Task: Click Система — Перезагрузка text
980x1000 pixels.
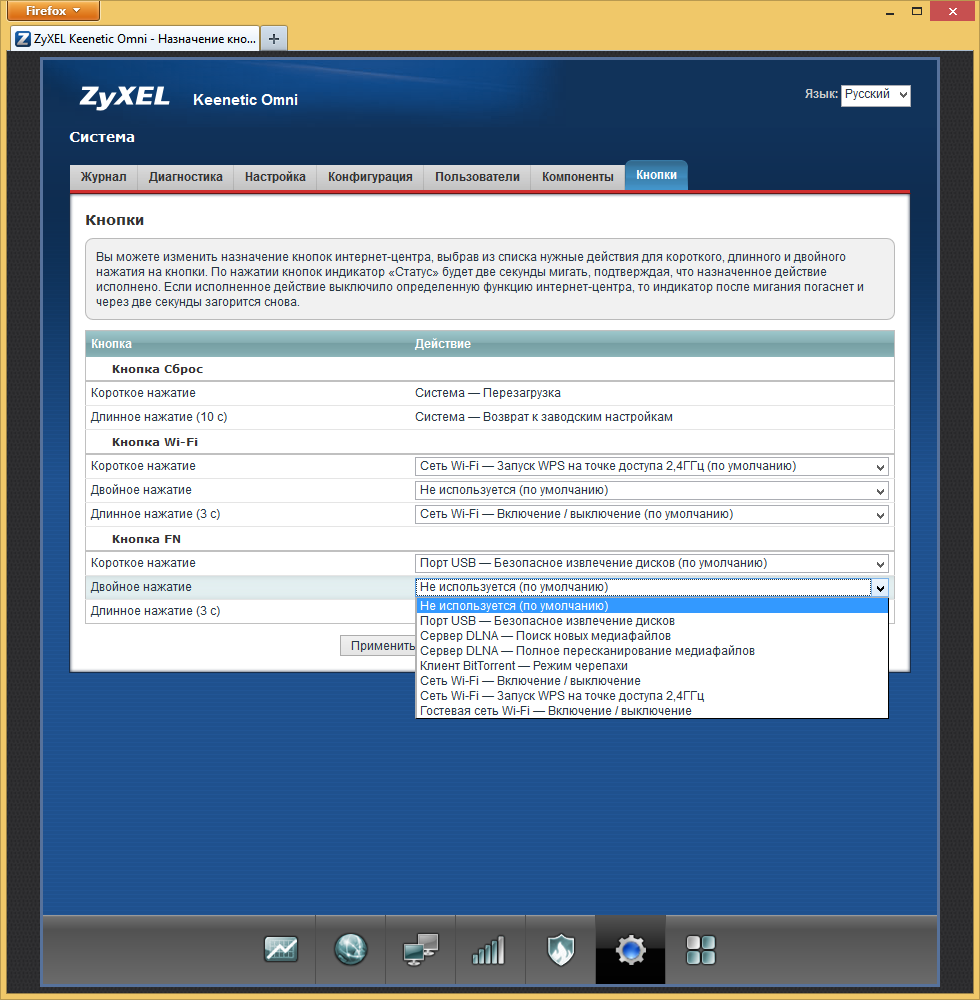Action: [488, 393]
